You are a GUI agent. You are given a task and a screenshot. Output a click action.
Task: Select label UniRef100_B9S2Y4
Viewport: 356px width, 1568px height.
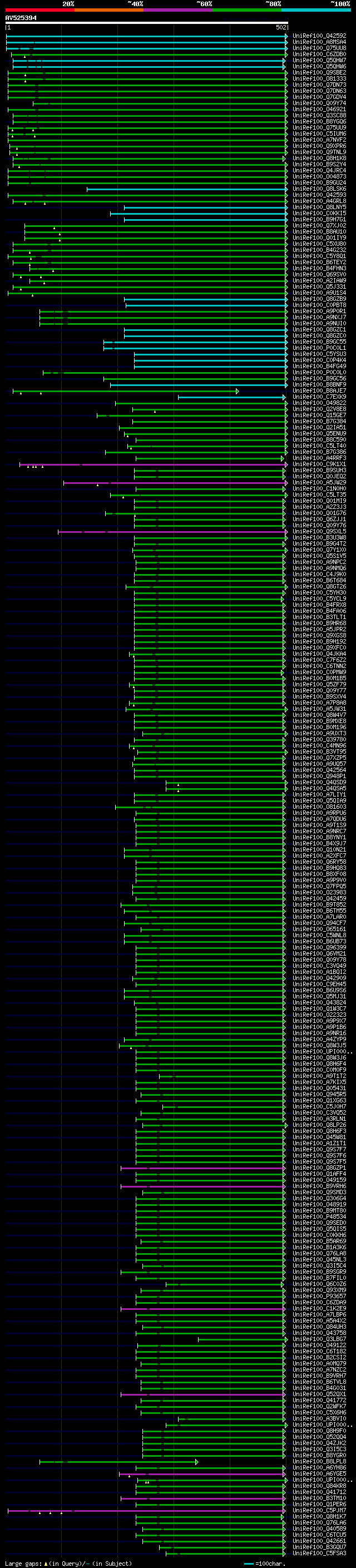pyautogui.click(x=319, y=164)
